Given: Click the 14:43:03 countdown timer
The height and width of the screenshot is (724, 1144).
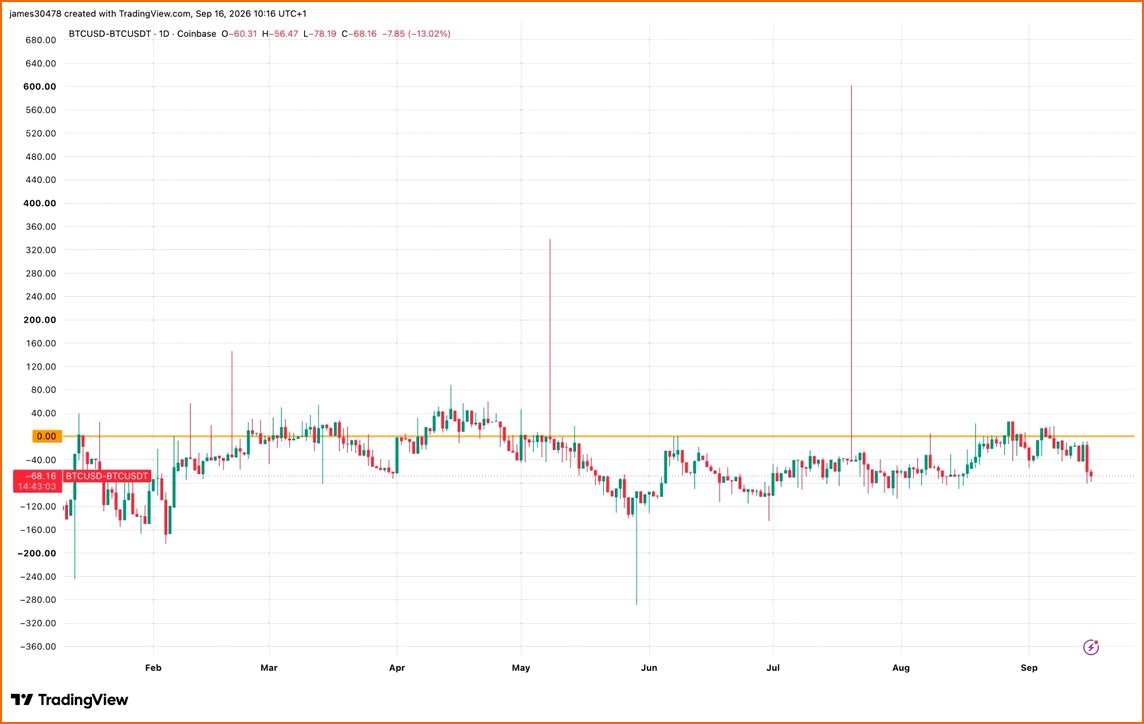Looking at the screenshot, I should [36, 486].
